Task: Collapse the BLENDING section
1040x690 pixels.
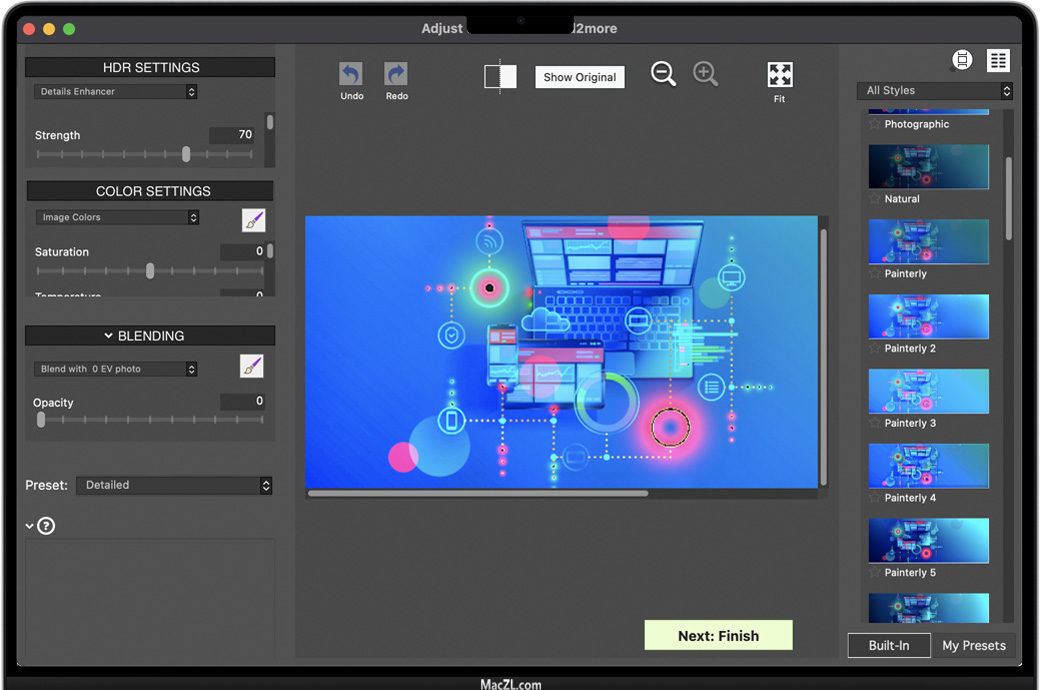Action: pos(108,336)
